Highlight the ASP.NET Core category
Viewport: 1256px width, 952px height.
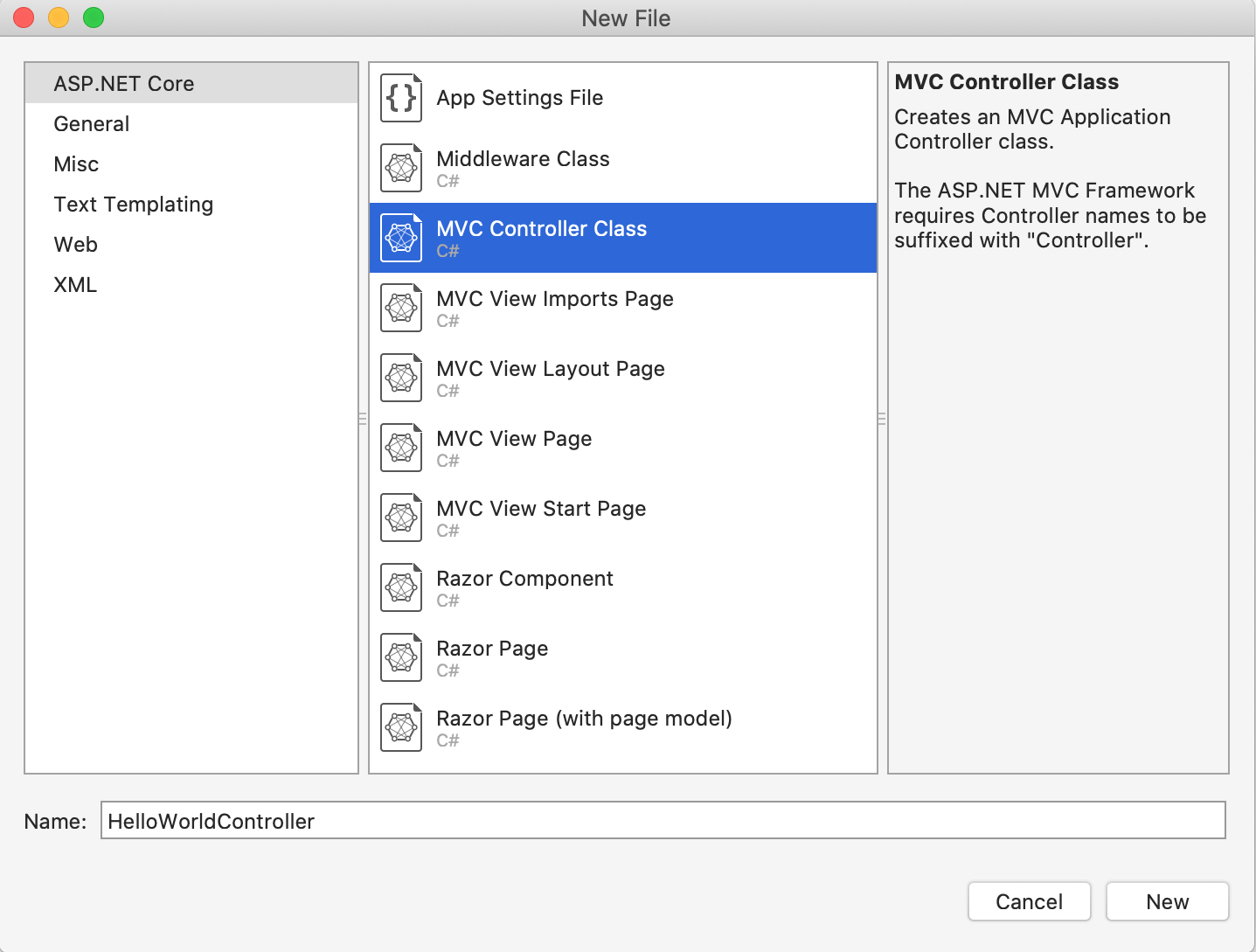point(124,83)
